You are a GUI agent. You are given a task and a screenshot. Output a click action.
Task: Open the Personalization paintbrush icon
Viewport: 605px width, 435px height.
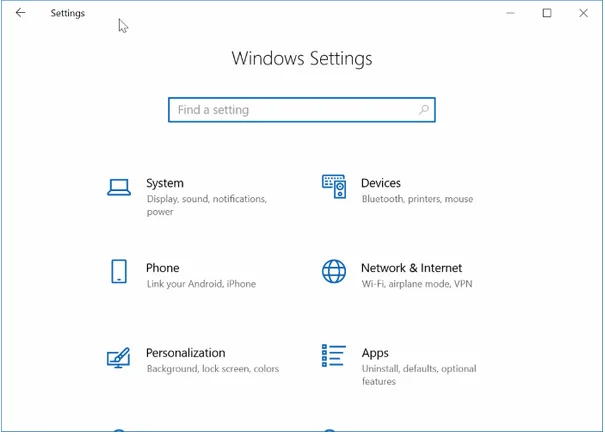coord(118,357)
